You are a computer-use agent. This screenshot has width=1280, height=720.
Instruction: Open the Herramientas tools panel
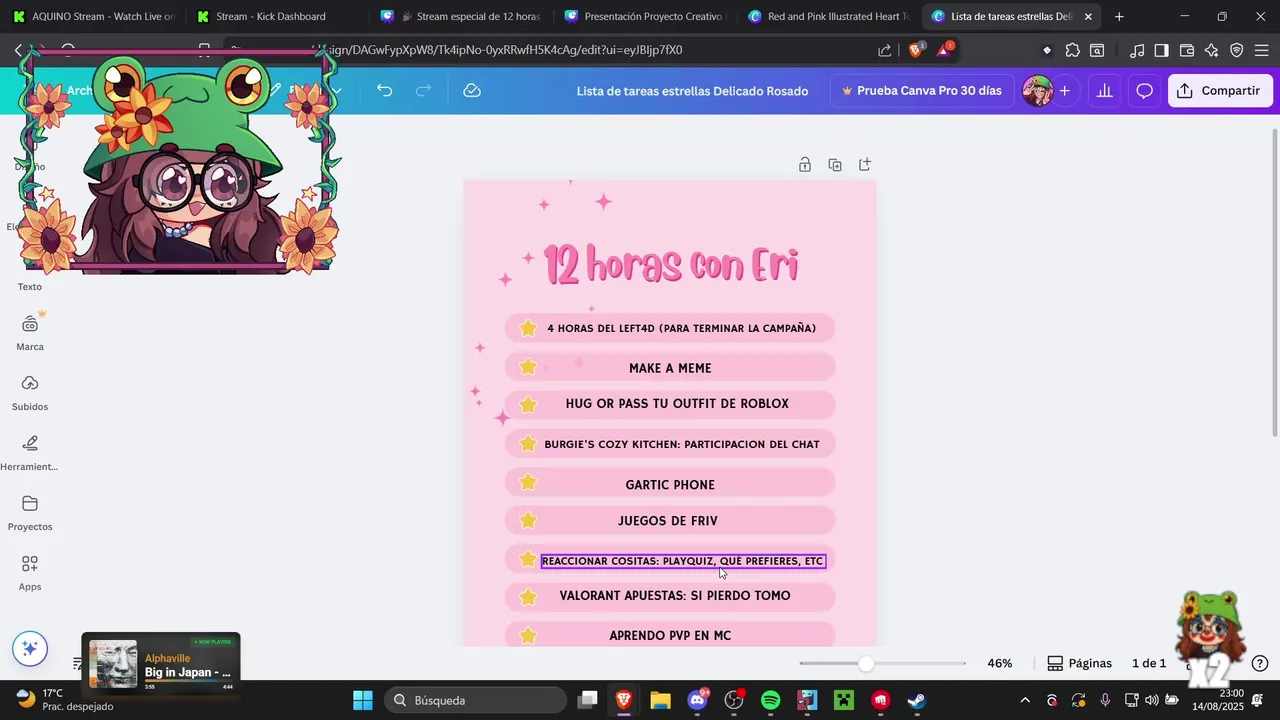30,453
